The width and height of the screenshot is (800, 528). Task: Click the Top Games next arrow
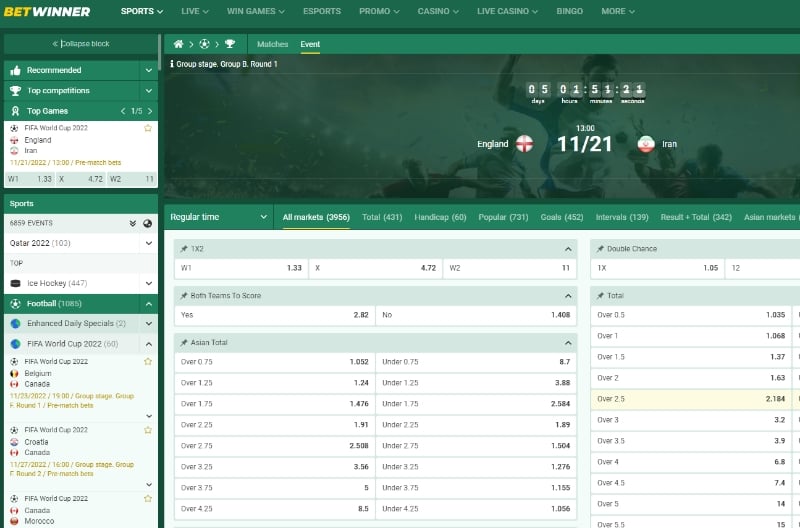point(150,111)
